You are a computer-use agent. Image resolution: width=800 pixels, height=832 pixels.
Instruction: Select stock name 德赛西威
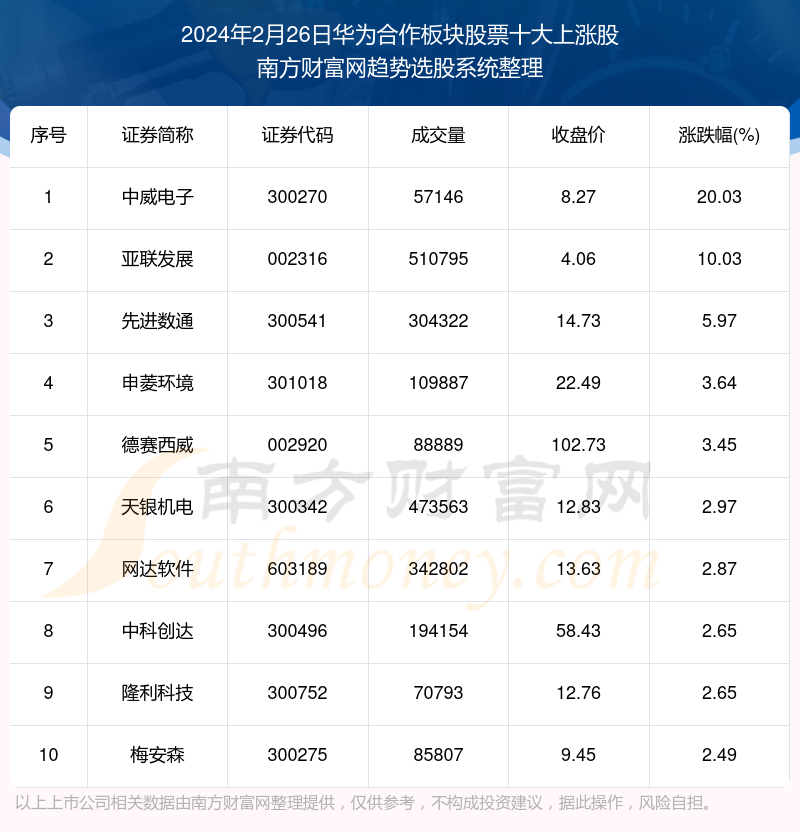coord(158,446)
